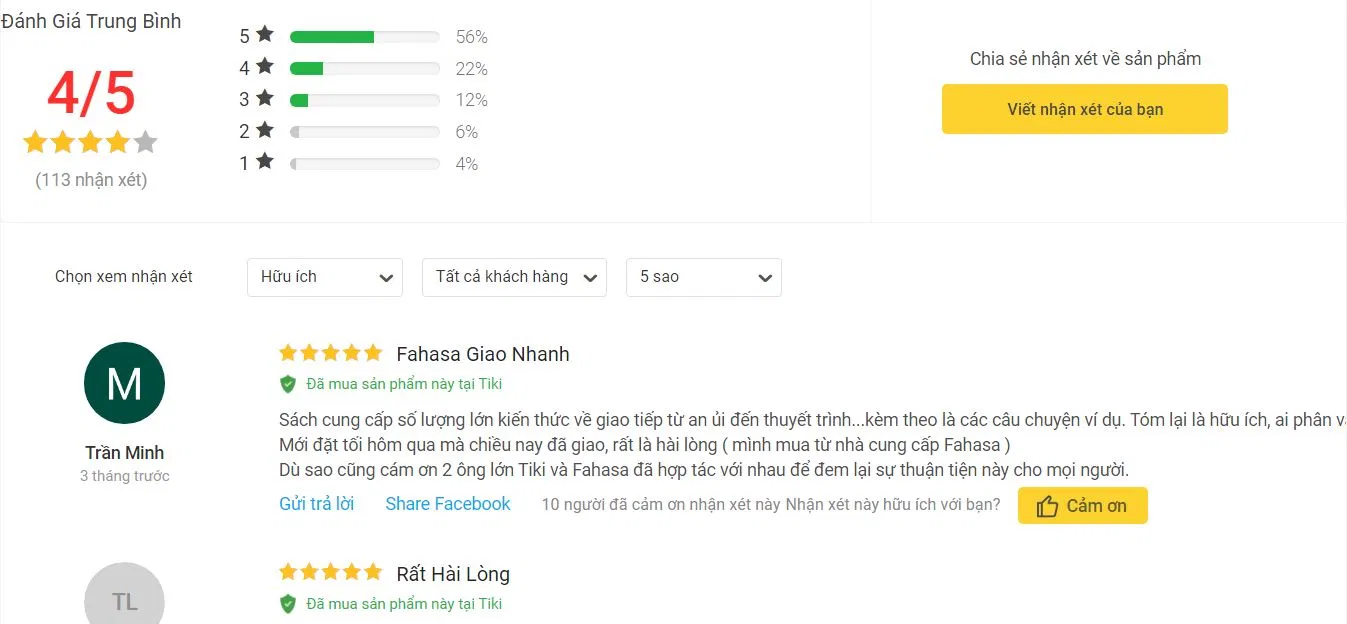Click the verified shield icon under Rất Hài Lòng

point(289,603)
